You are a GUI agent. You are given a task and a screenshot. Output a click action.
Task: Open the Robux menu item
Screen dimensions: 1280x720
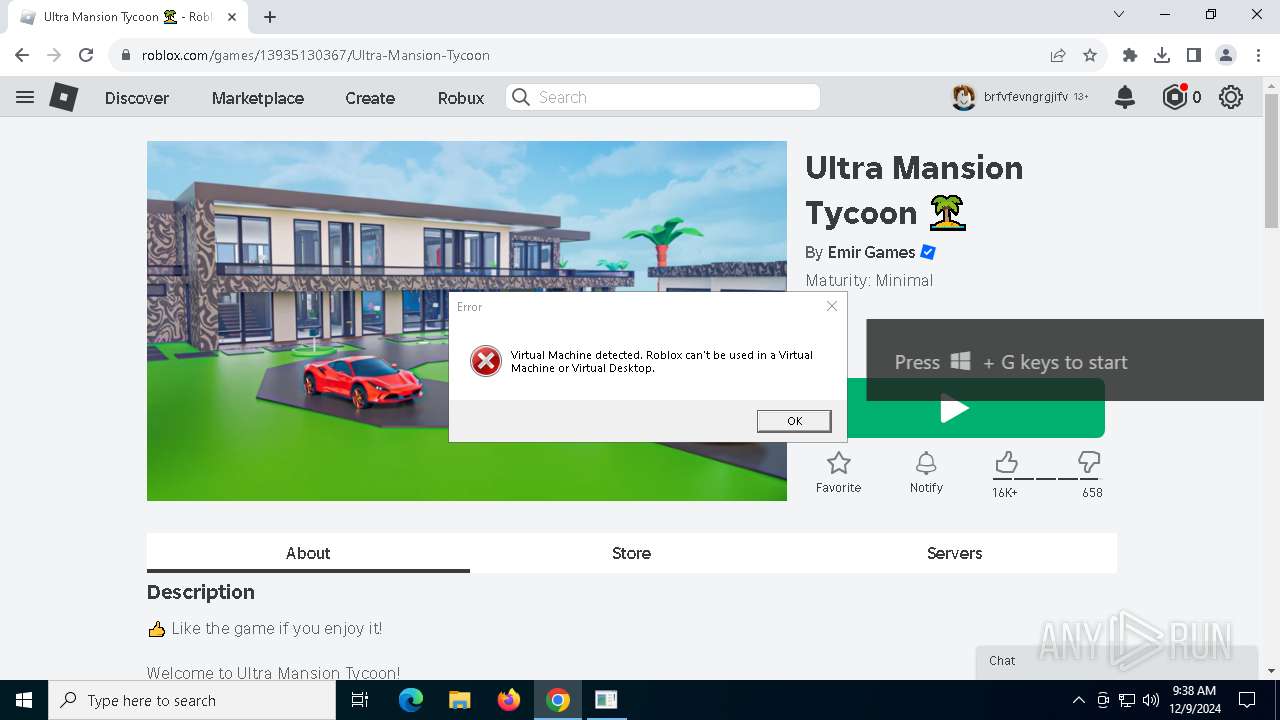461,98
